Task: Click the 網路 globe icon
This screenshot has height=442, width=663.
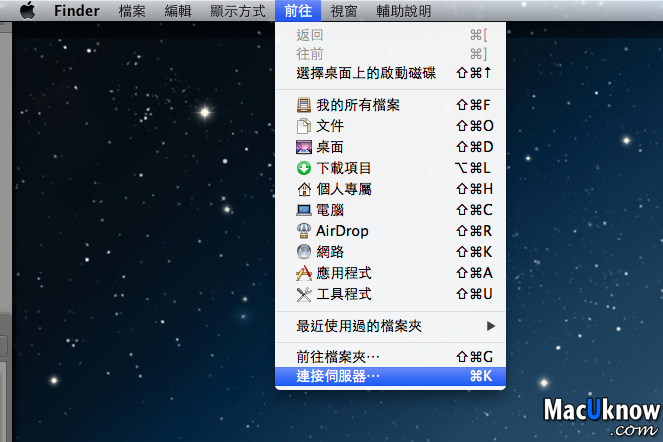Action: [x=305, y=252]
